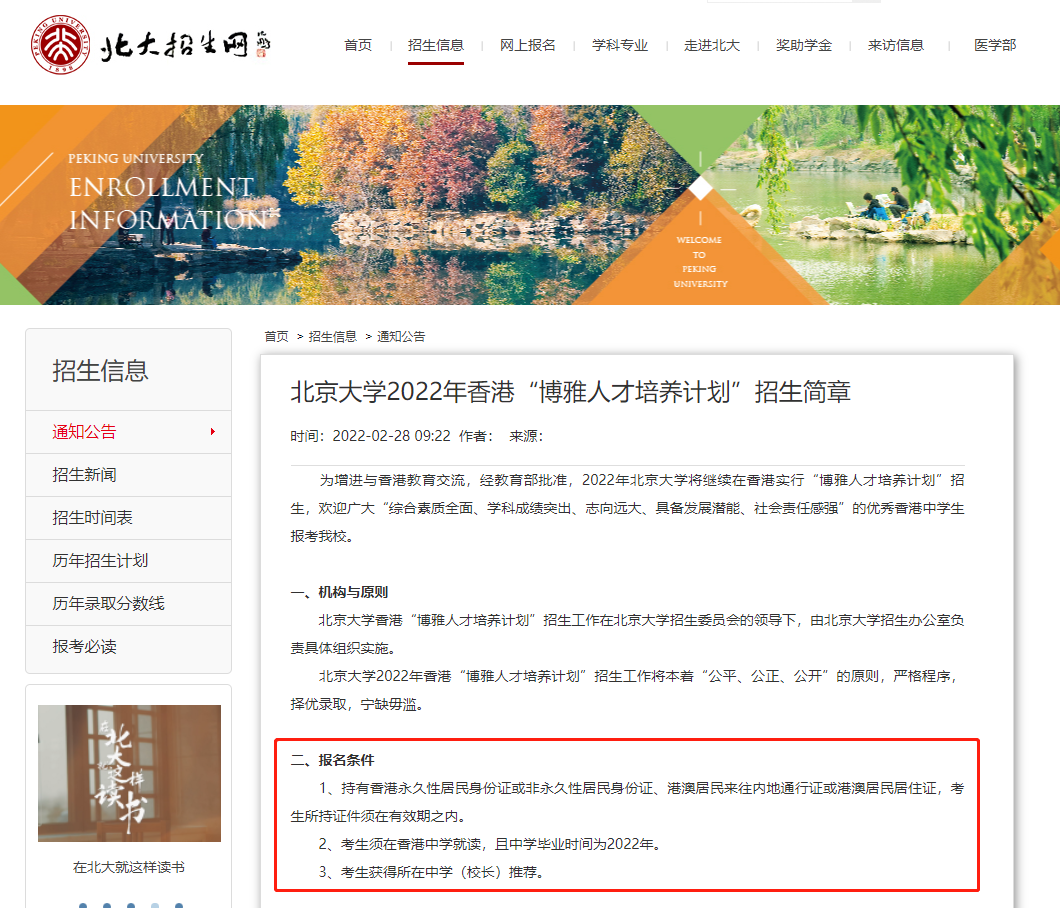1060x908 pixels.
Task: Open the 来访信息 navigation item
Action: [896, 45]
